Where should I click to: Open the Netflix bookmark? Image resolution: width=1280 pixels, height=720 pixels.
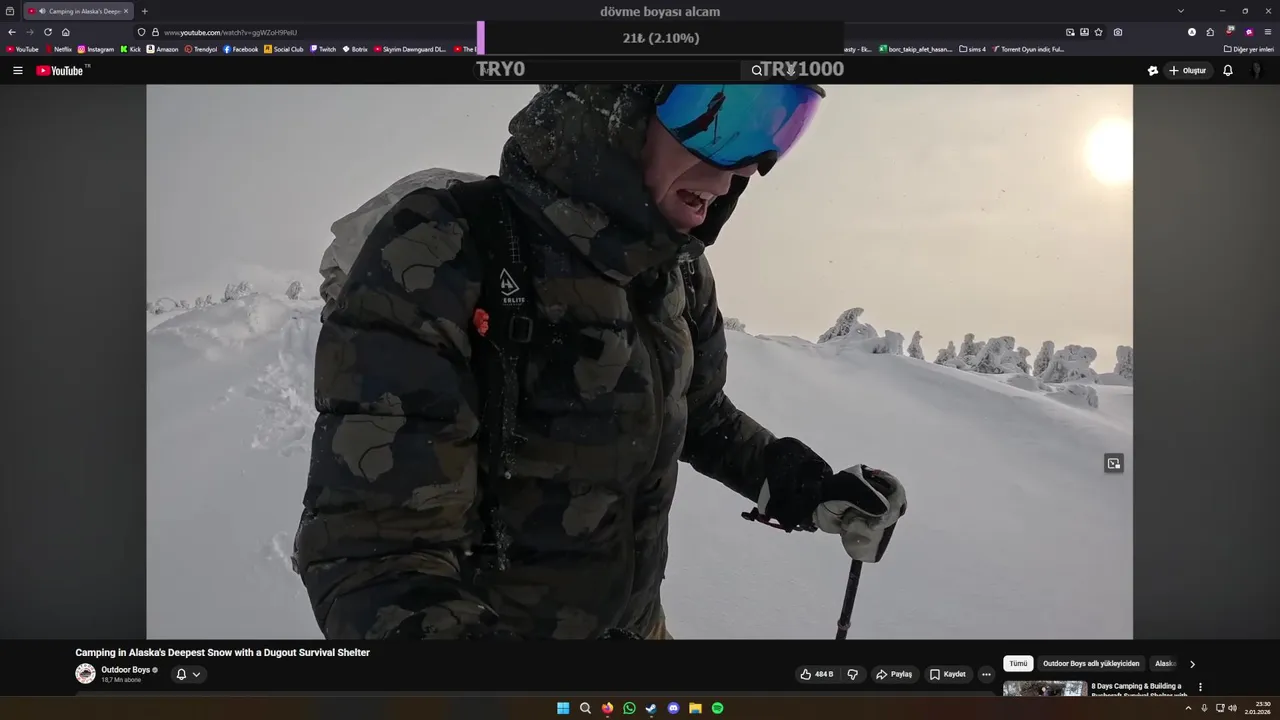58,49
